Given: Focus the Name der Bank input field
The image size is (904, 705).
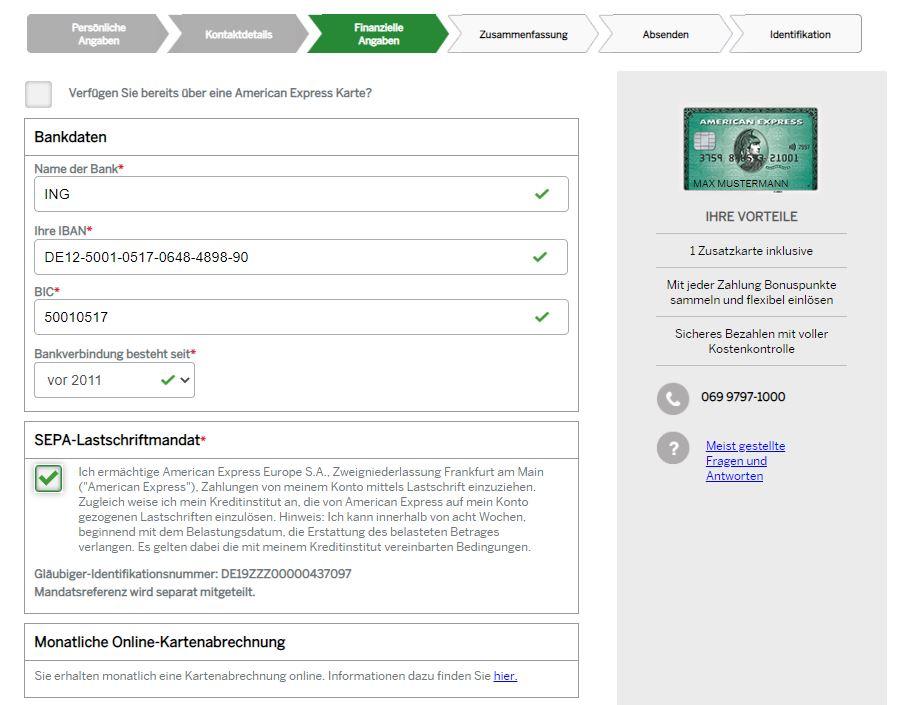Looking at the screenshot, I should [x=301, y=194].
